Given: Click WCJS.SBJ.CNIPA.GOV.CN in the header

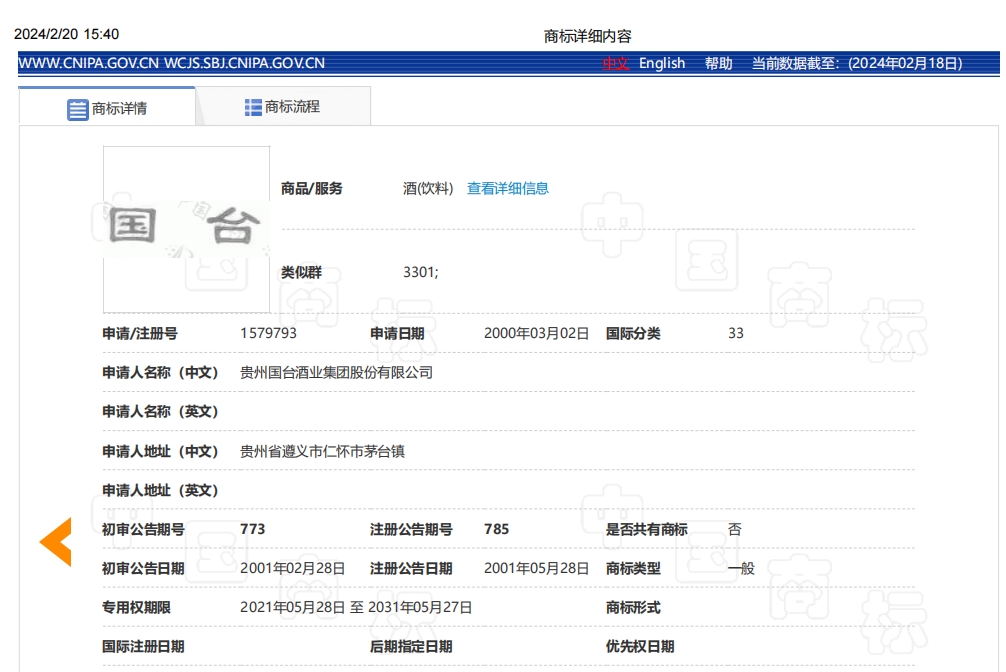Looking at the screenshot, I should point(244,63).
